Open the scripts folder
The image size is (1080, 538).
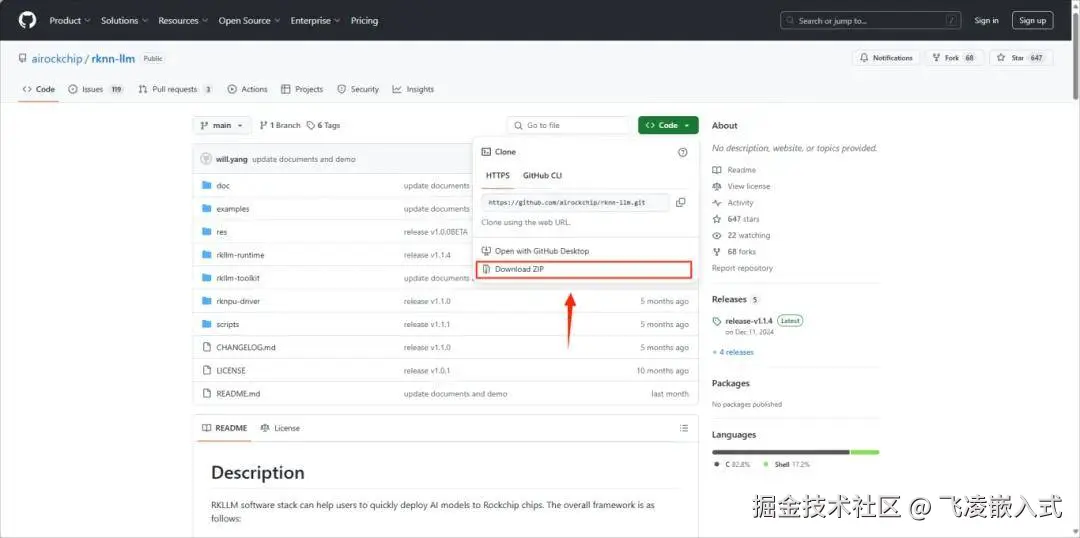tap(227, 324)
